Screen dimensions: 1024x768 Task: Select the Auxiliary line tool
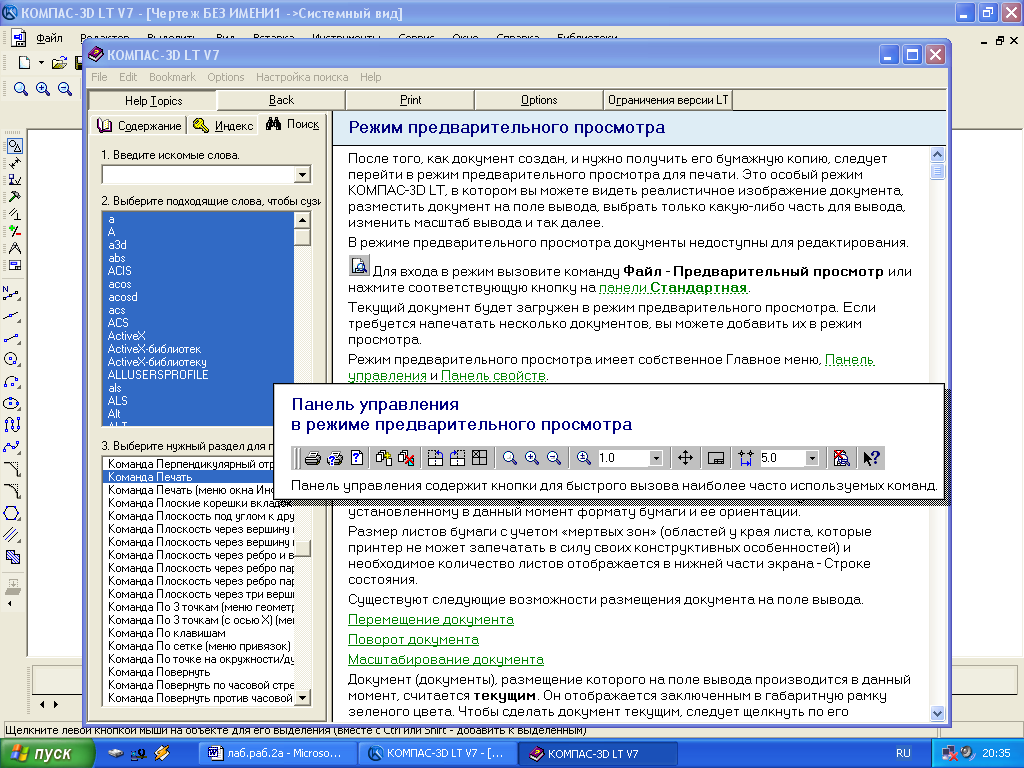click(12, 316)
